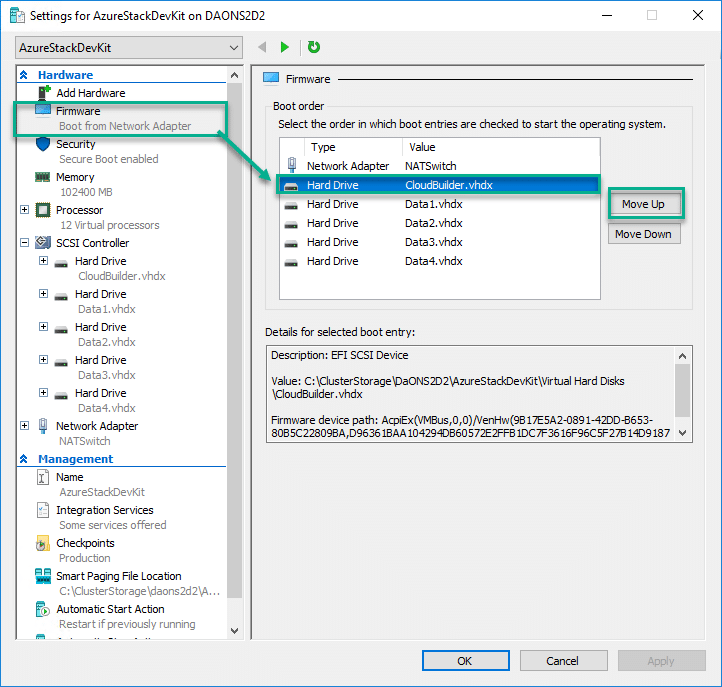Screen dimensions: 722x687
Task: Expand the CloudBuilder.vhdx Hard Drive node
Action: pyautogui.click(x=43, y=261)
